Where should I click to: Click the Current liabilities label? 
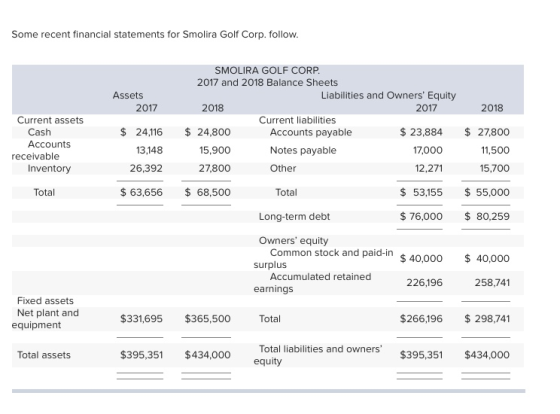pyautogui.click(x=297, y=120)
